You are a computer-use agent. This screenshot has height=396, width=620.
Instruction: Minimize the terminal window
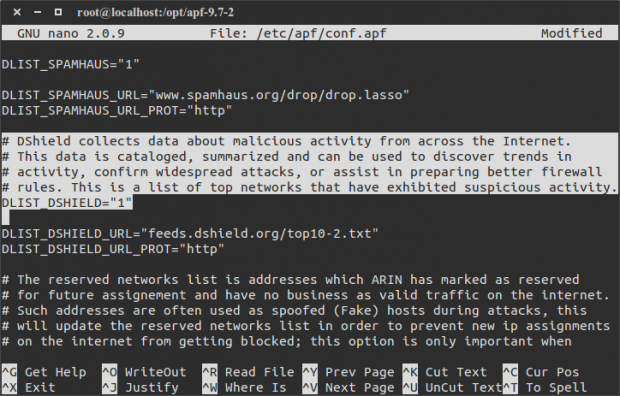click(x=38, y=12)
